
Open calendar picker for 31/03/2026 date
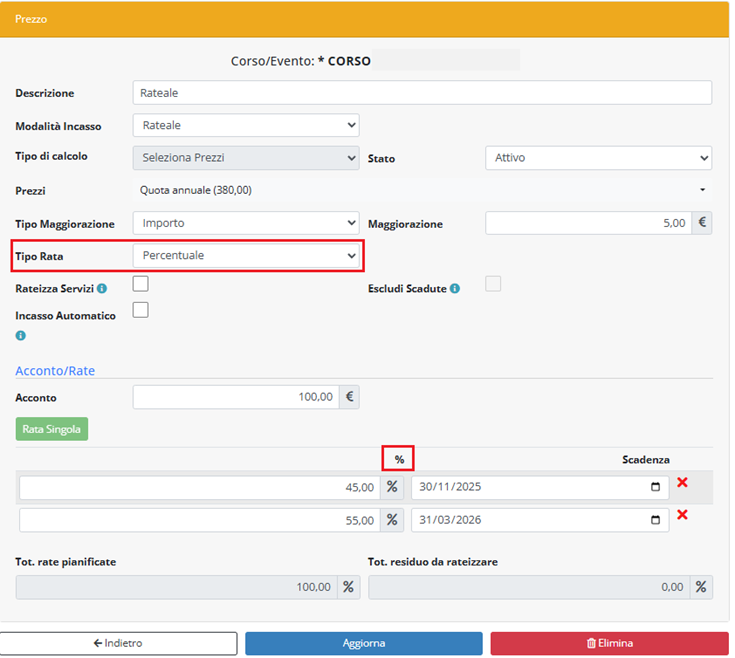655,520
